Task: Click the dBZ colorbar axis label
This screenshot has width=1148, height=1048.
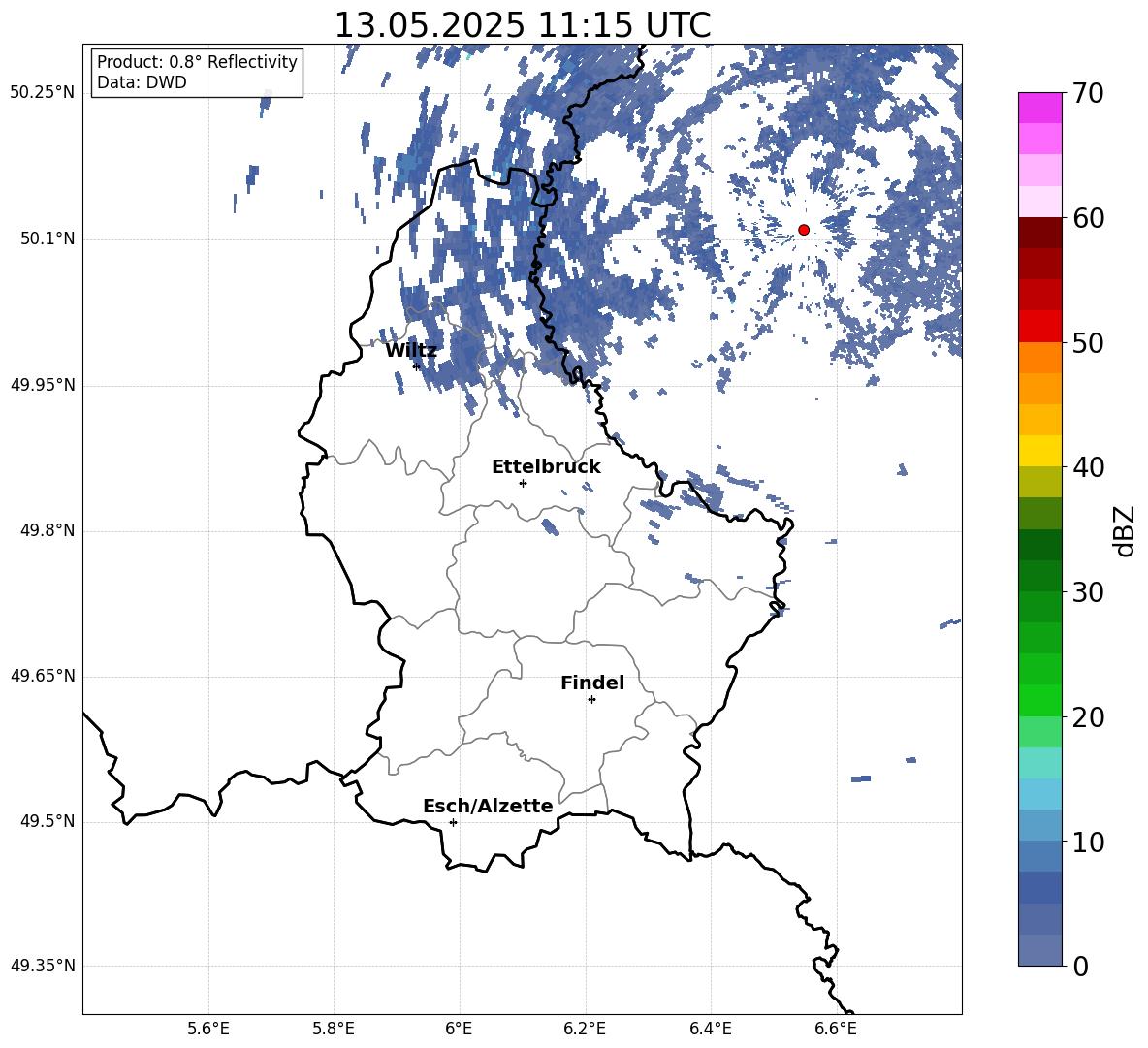Action: (1124, 531)
